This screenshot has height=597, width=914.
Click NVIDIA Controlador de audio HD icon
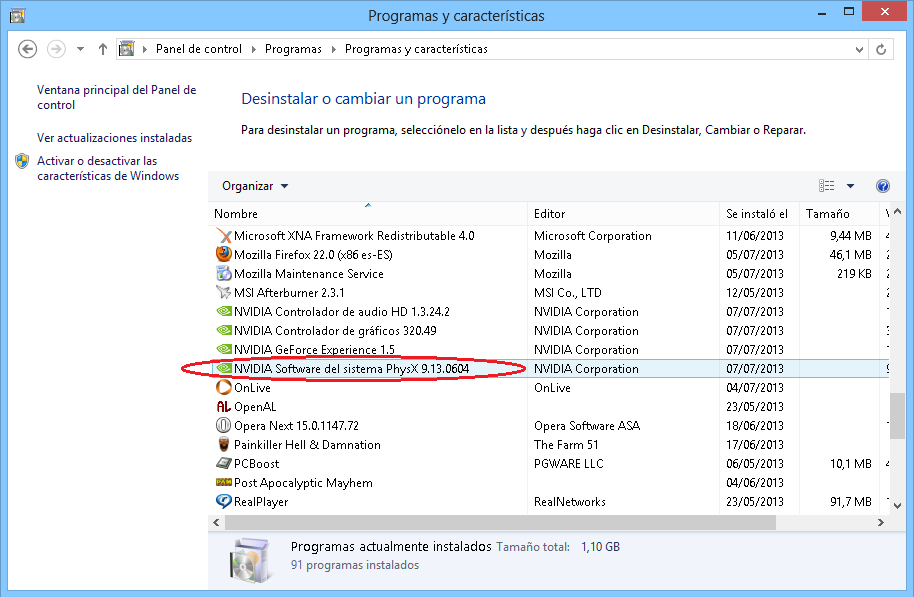point(224,311)
